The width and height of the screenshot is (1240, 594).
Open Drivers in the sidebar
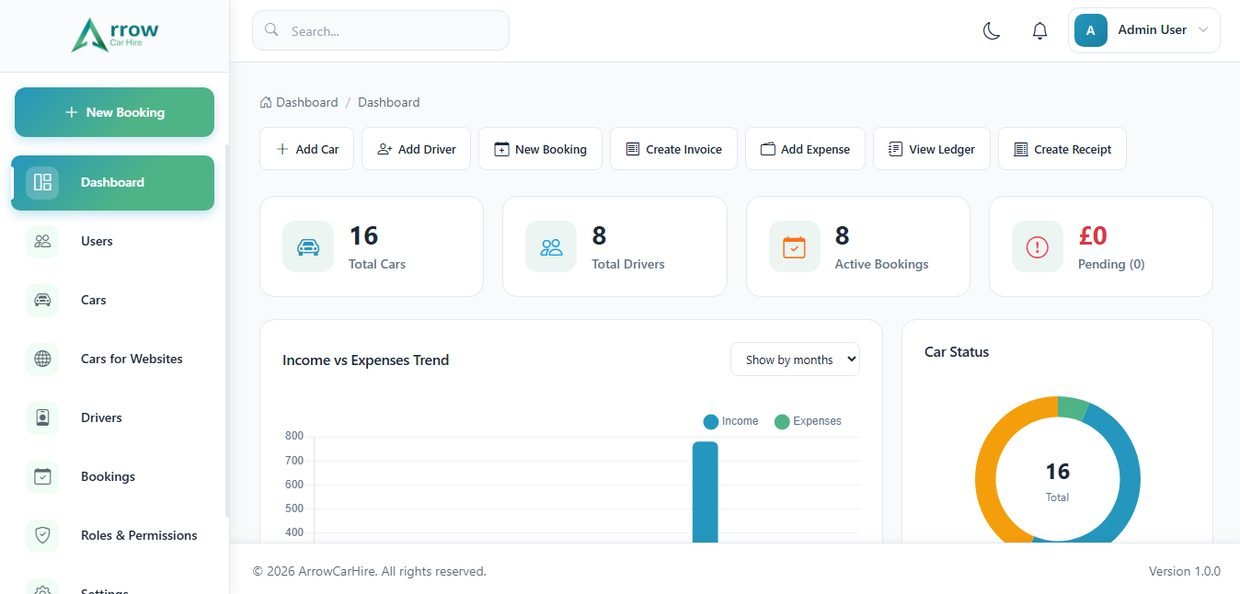112,418
